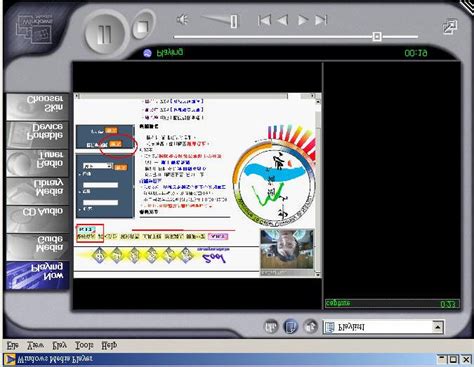The width and height of the screenshot is (474, 367).
Task: Close the Windows Media Player window
Action: point(466,360)
